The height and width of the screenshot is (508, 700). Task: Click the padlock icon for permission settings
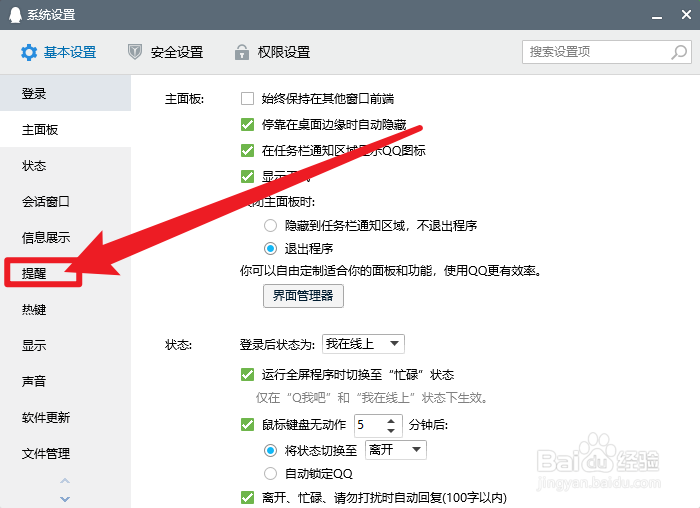(x=242, y=52)
